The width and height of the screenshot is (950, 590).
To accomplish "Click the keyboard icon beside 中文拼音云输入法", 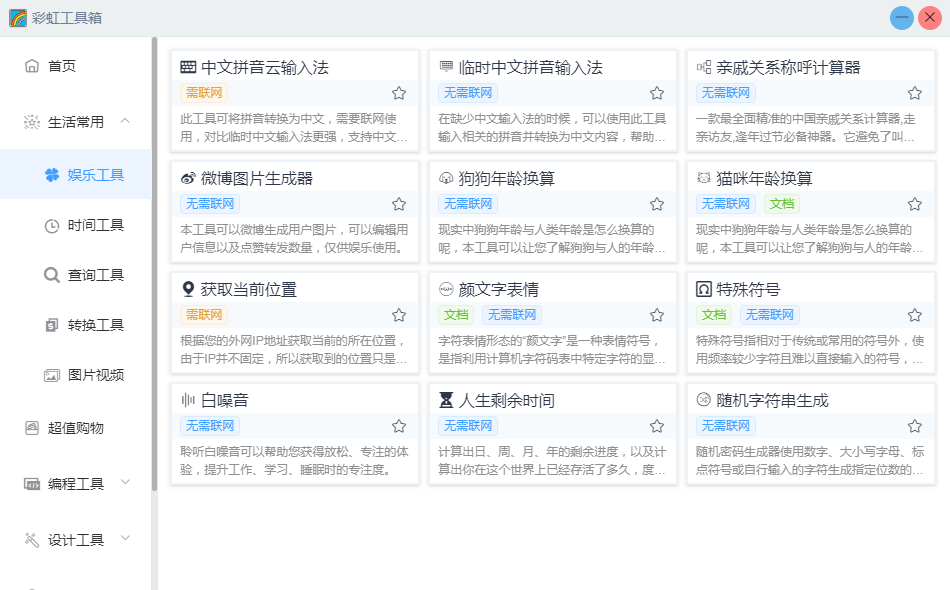I will tap(188, 67).
